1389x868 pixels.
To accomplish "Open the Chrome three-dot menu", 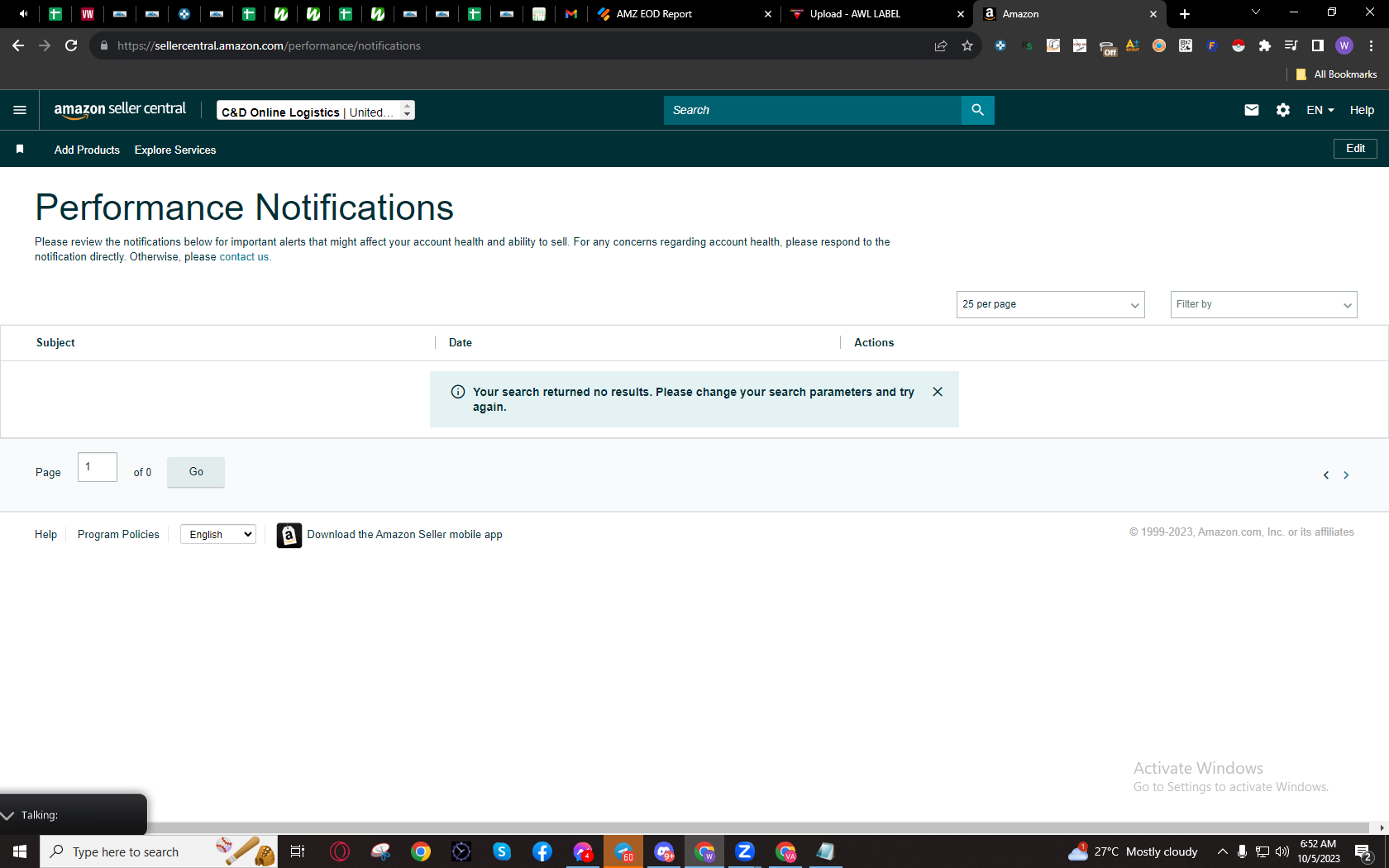I will [1372, 45].
